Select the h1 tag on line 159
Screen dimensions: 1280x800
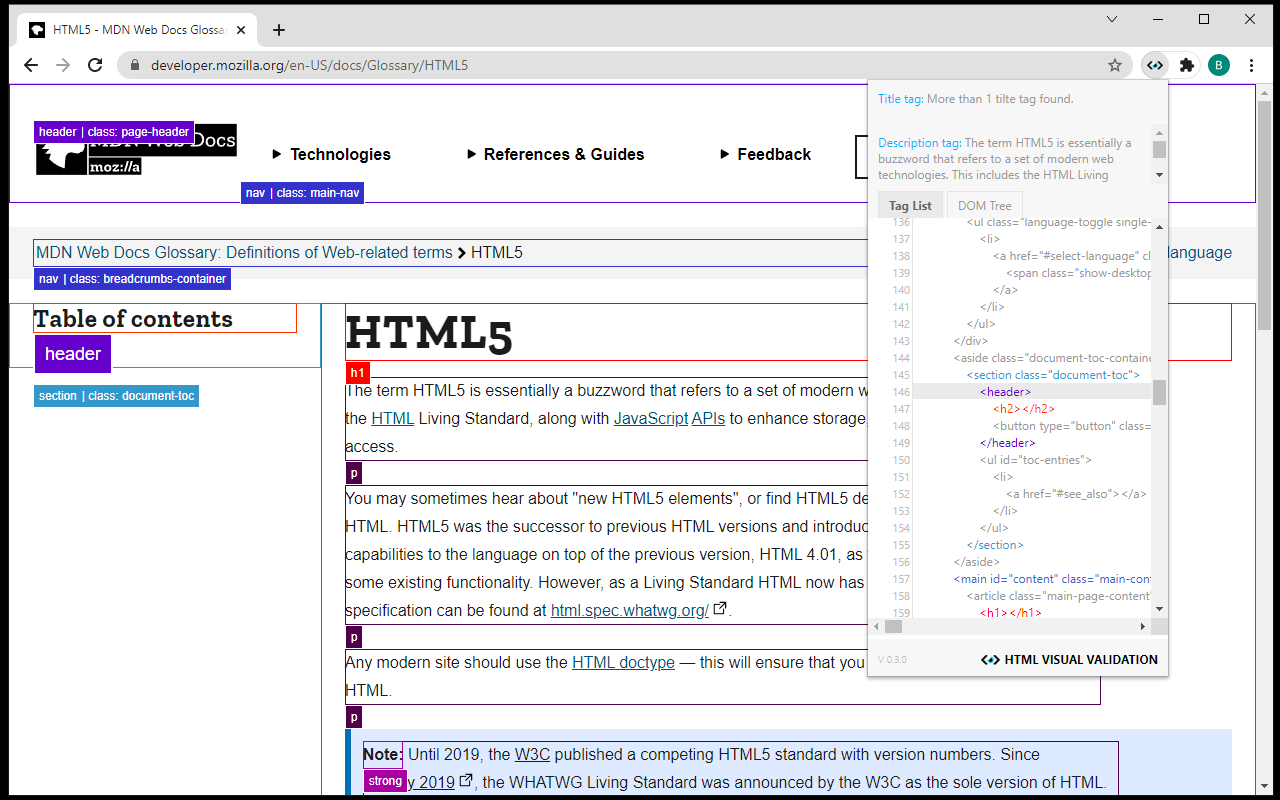tap(1011, 613)
